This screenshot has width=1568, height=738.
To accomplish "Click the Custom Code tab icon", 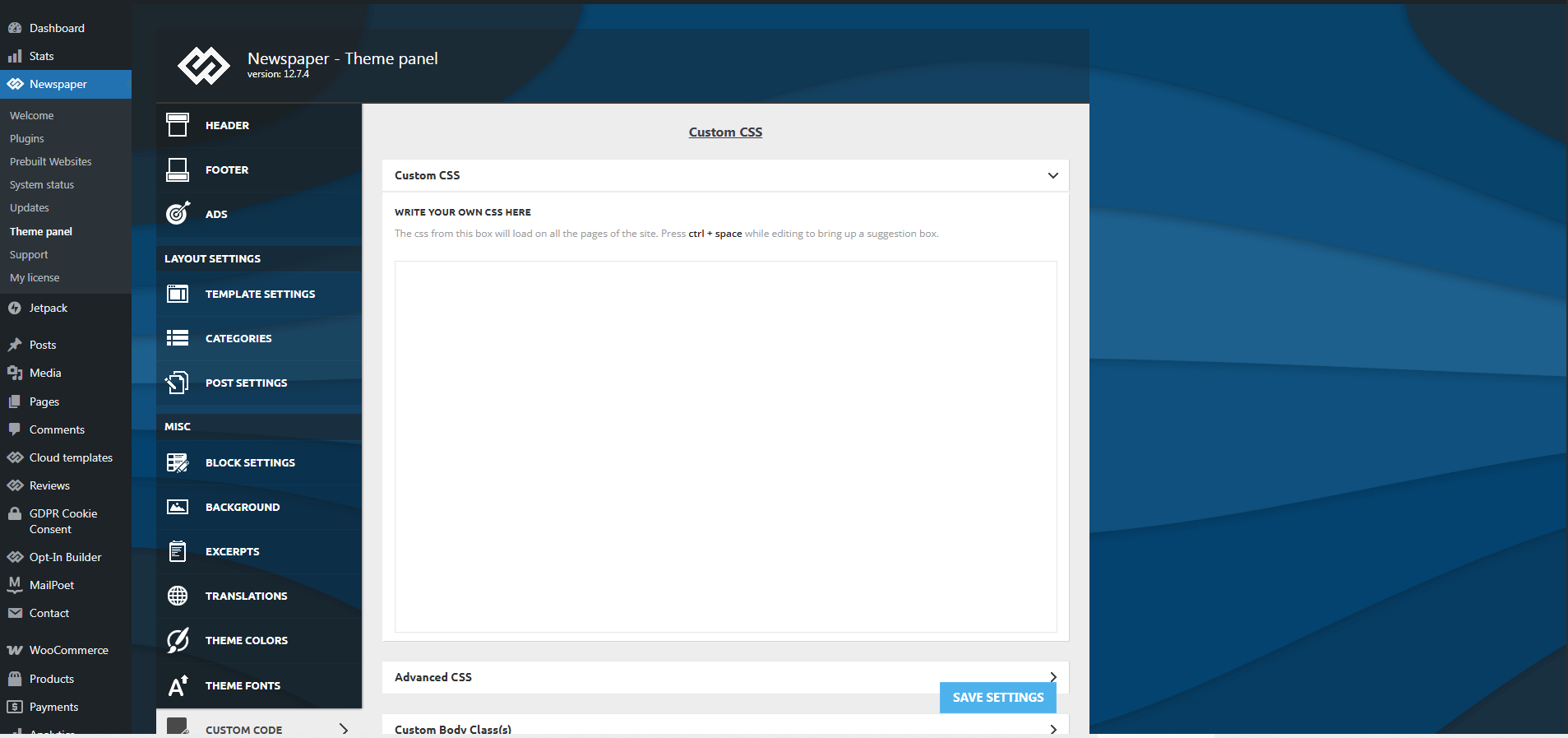I will (178, 727).
